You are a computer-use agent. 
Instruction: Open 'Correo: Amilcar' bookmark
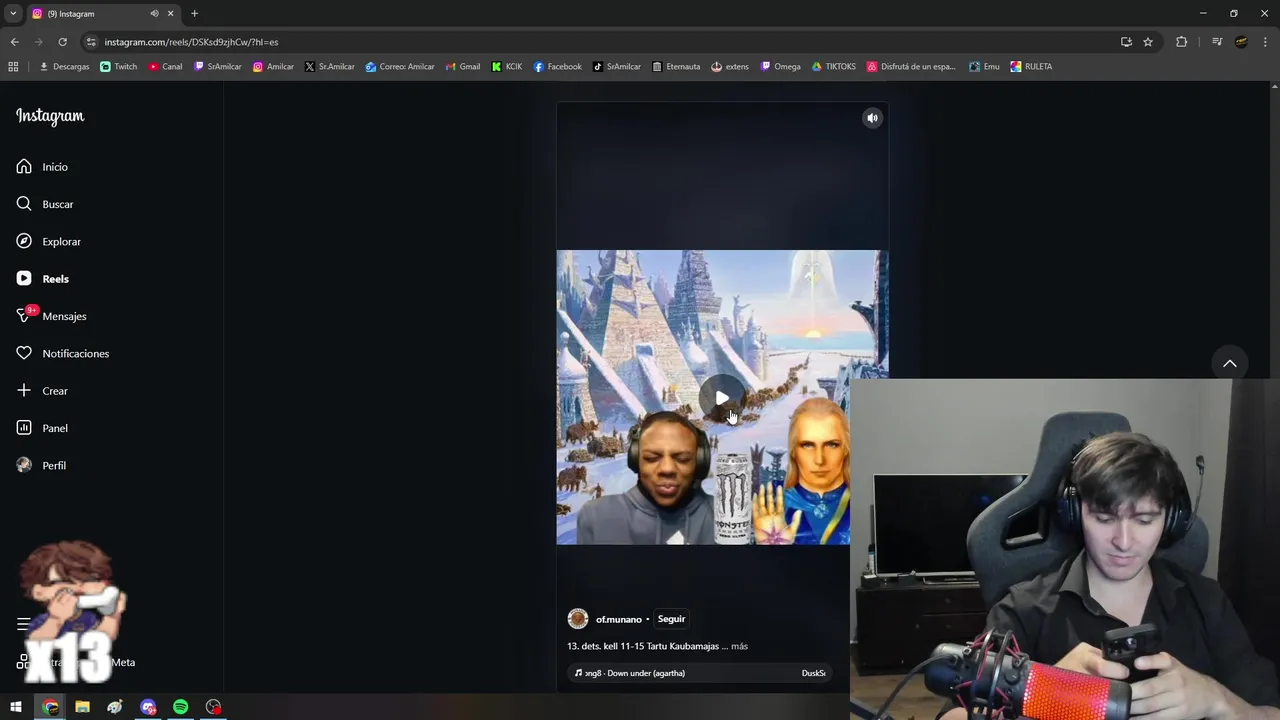[400, 67]
